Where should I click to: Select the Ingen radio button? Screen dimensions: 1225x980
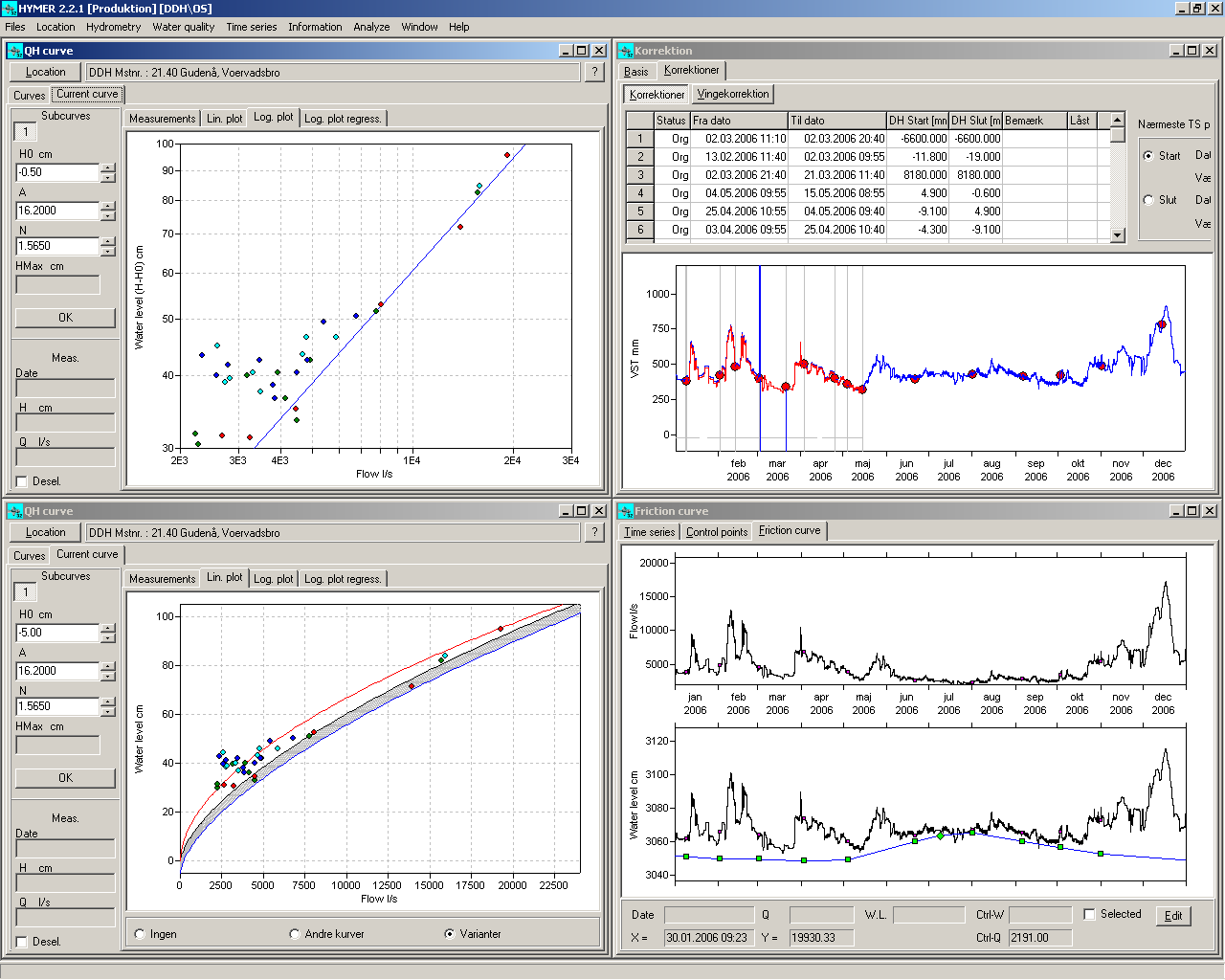point(141,934)
